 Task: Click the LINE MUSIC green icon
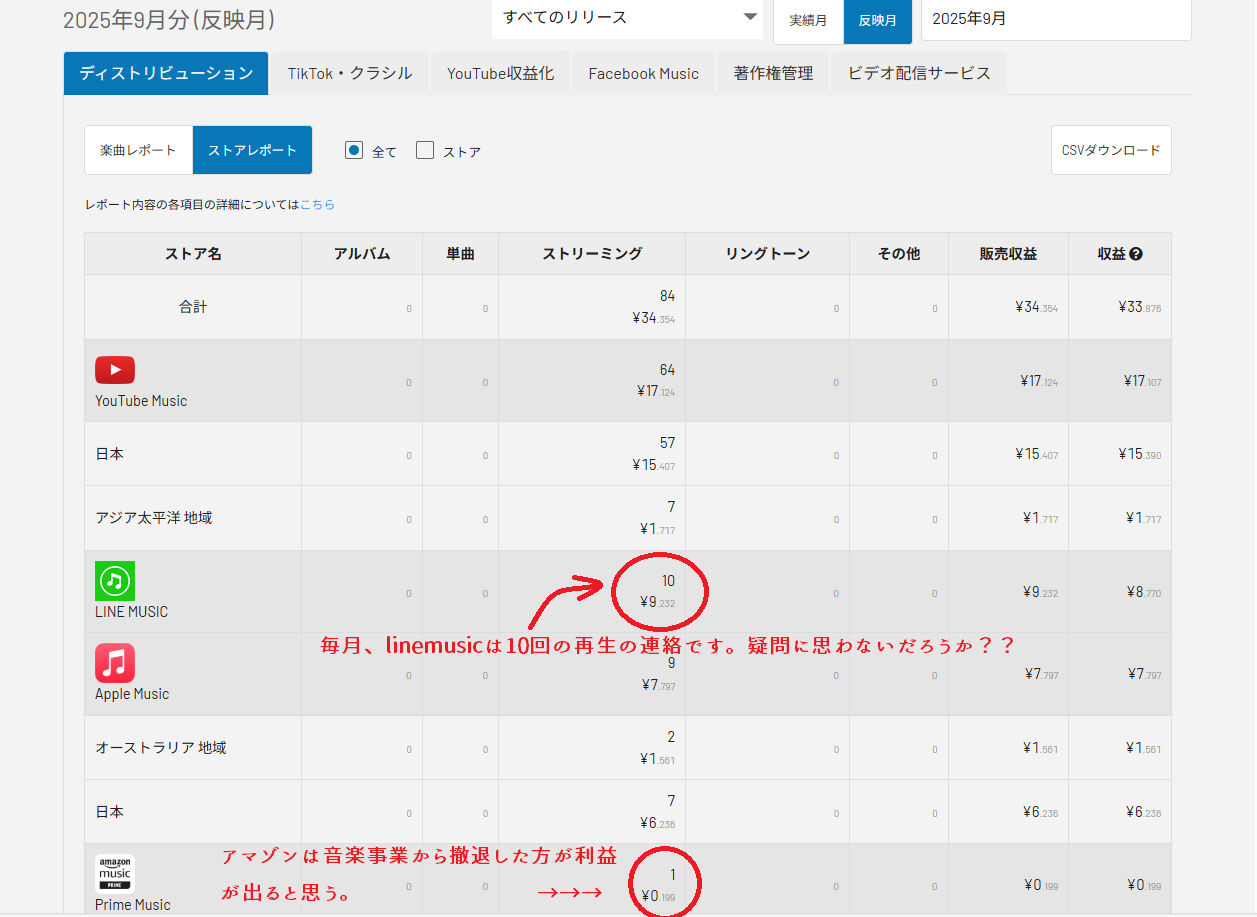point(115,581)
